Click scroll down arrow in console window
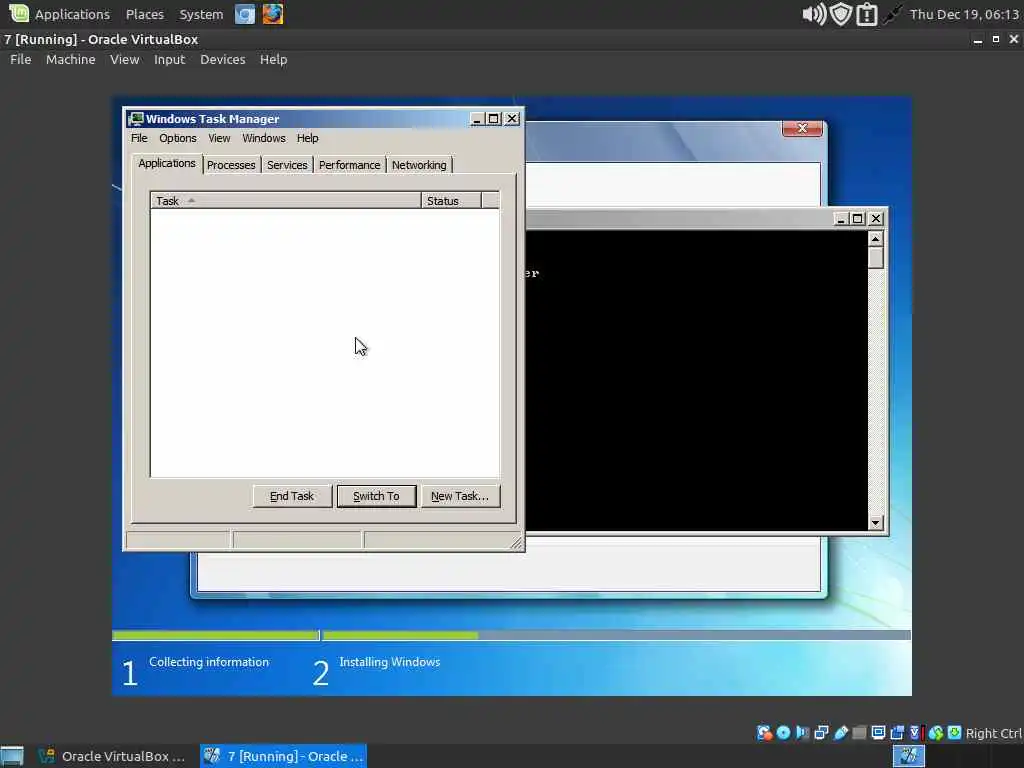The image size is (1024, 768). coord(876,522)
